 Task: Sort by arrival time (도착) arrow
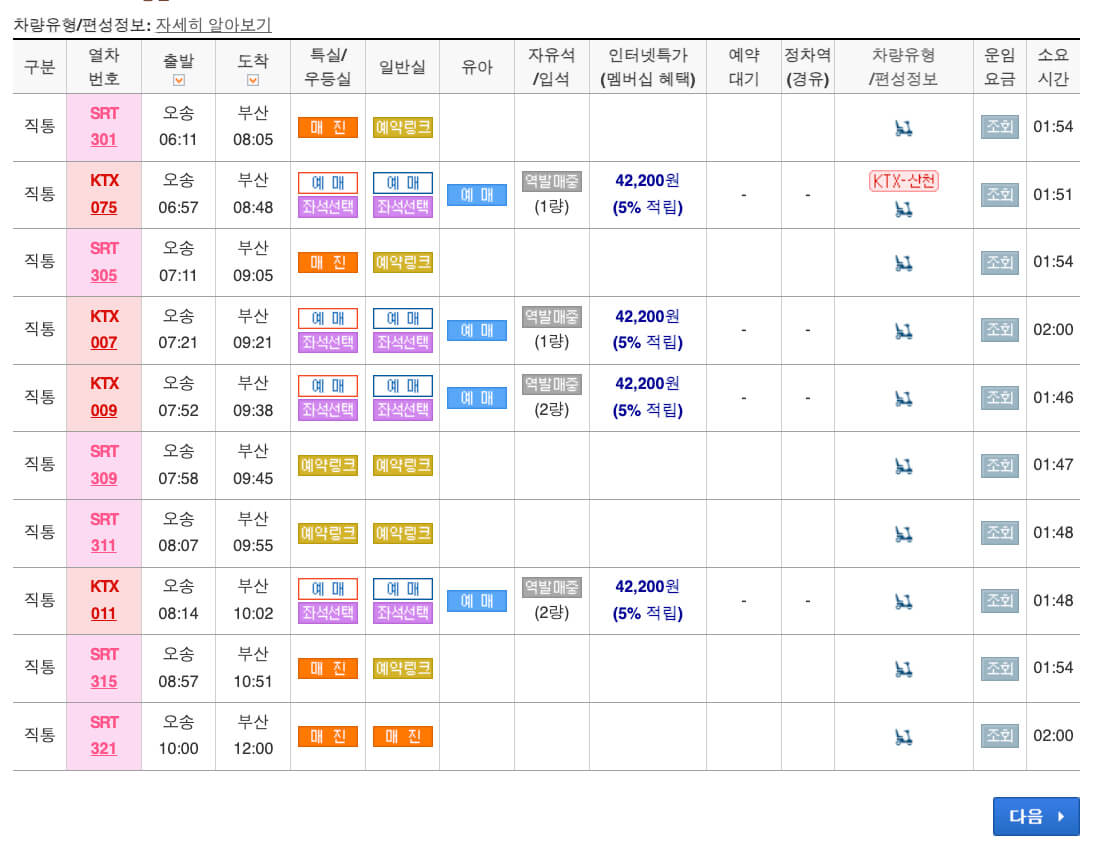click(253, 80)
